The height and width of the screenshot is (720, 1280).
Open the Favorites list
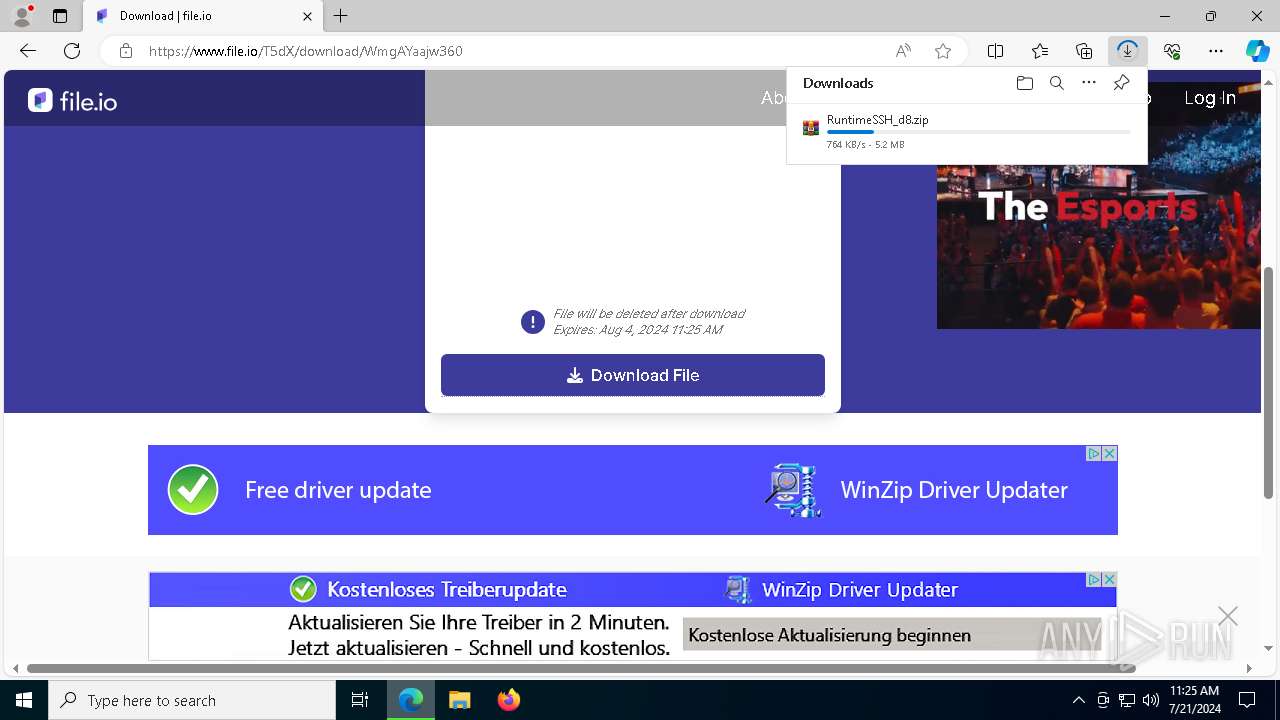coord(1040,51)
